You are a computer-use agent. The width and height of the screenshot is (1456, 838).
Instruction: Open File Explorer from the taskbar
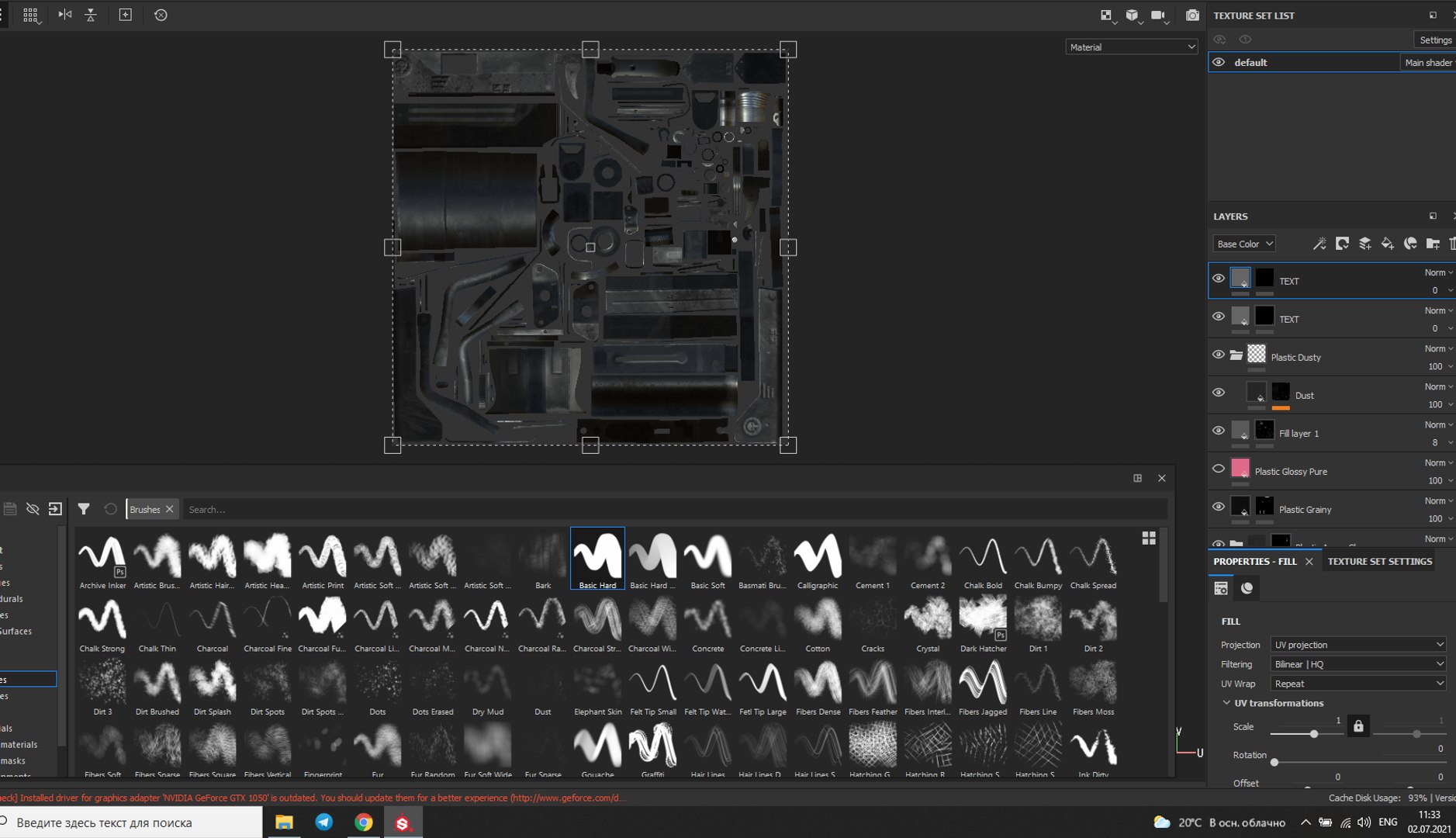pyautogui.click(x=284, y=822)
